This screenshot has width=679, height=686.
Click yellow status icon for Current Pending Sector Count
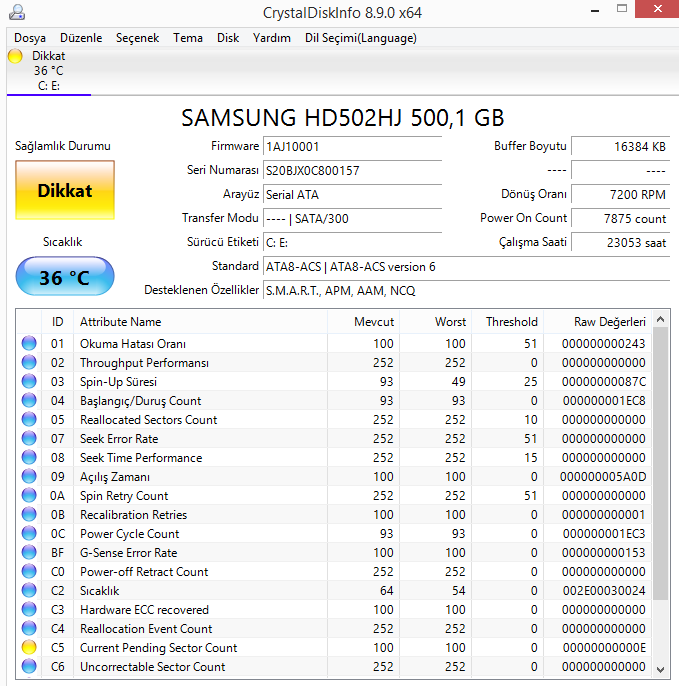click(x=29, y=648)
